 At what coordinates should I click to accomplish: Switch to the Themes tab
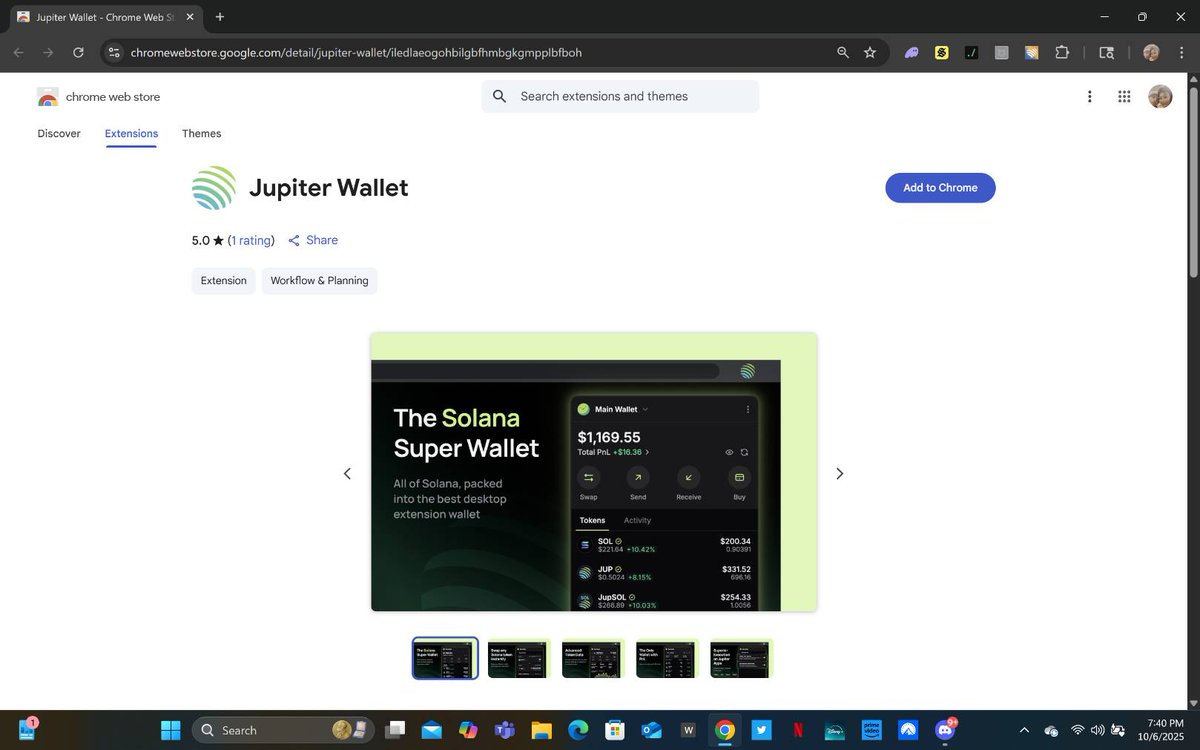(x=202, y=133)
